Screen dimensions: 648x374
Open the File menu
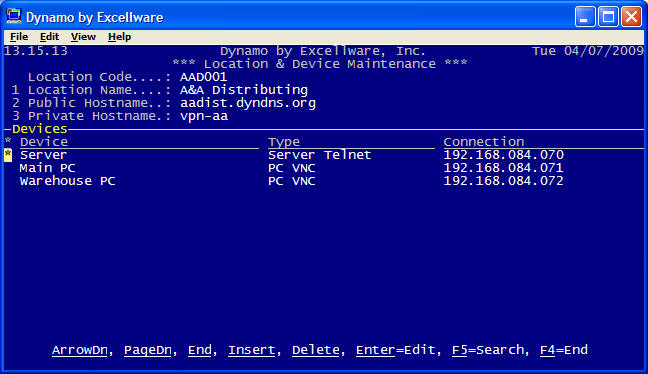[x=19, y=37]
